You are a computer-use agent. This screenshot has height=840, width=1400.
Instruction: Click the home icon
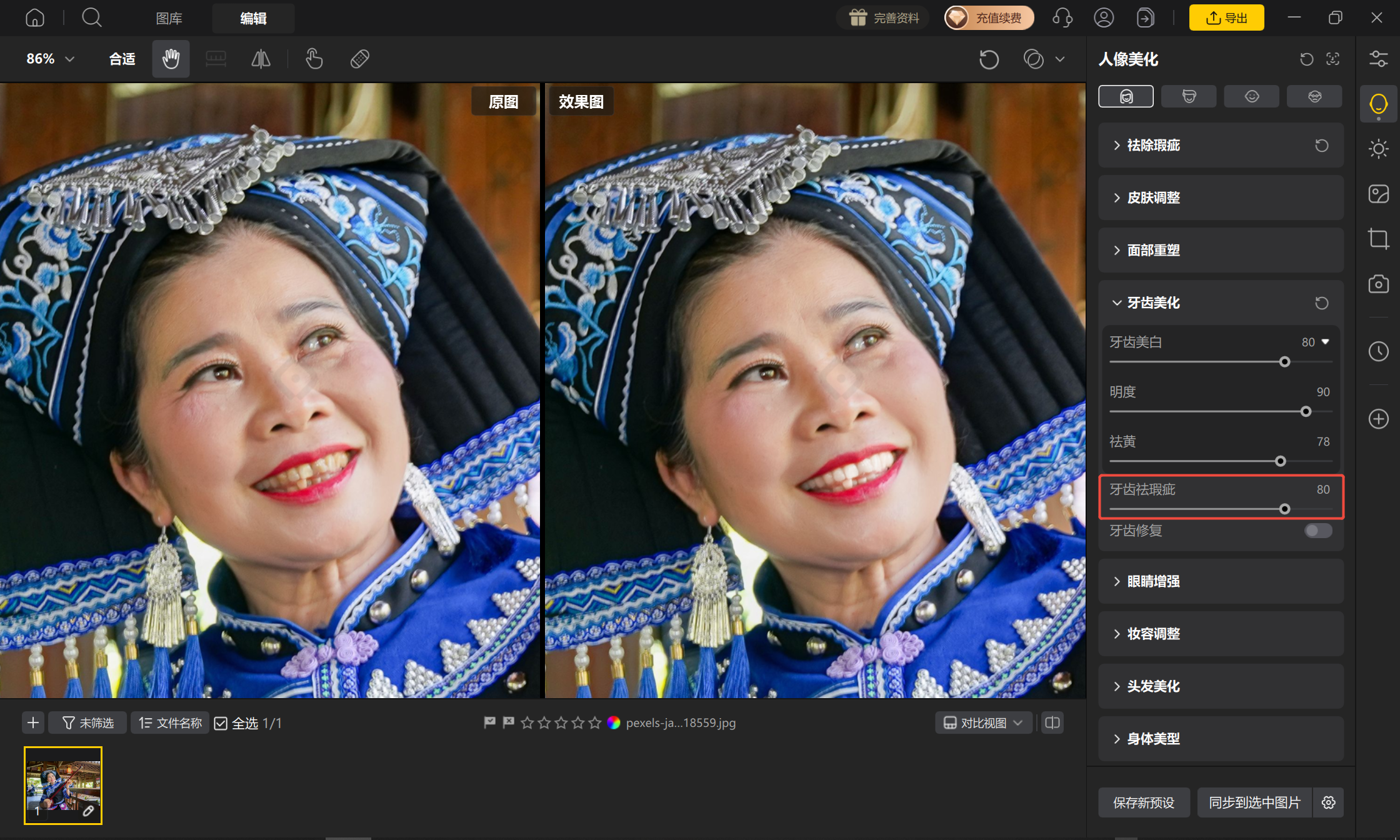35,17
